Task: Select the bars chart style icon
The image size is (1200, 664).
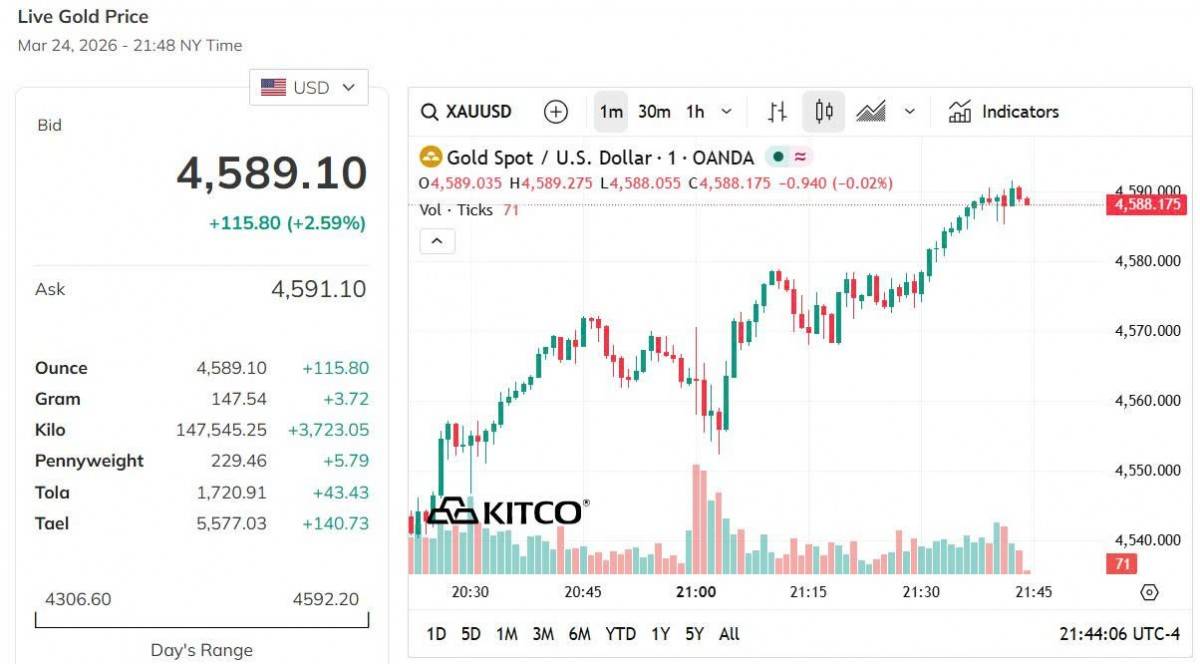Action: tap(777, 112)
